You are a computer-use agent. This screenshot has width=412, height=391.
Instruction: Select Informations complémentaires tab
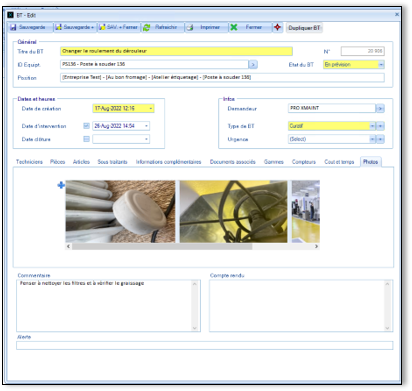(168, 162)
